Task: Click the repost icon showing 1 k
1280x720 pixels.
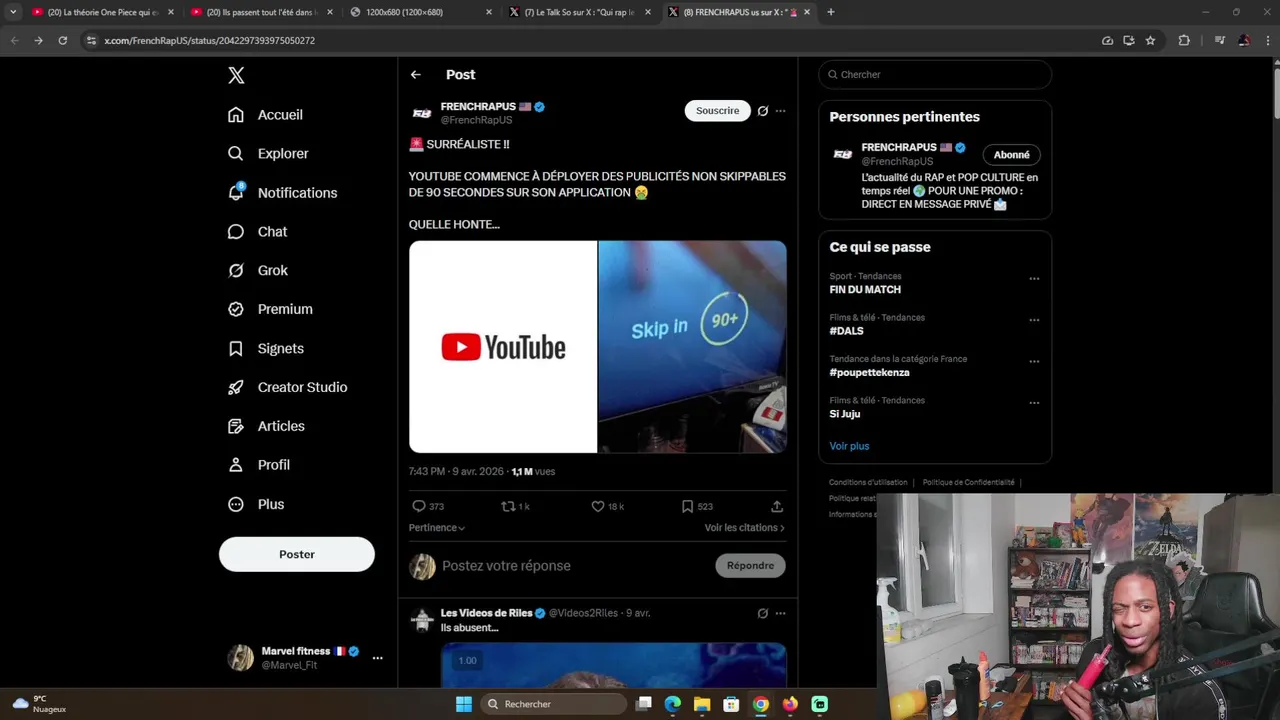Action: click(515, 507)
